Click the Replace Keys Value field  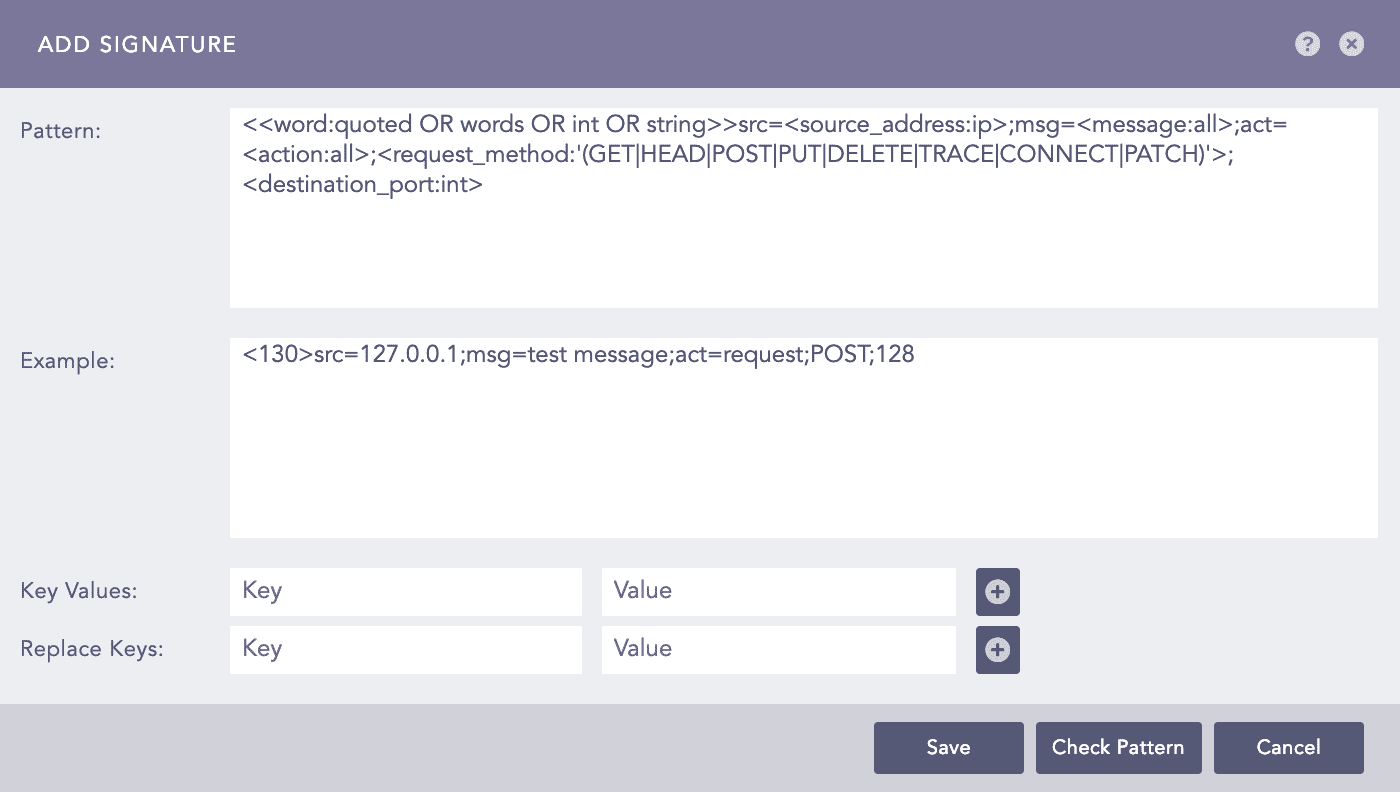click(778, 649)
